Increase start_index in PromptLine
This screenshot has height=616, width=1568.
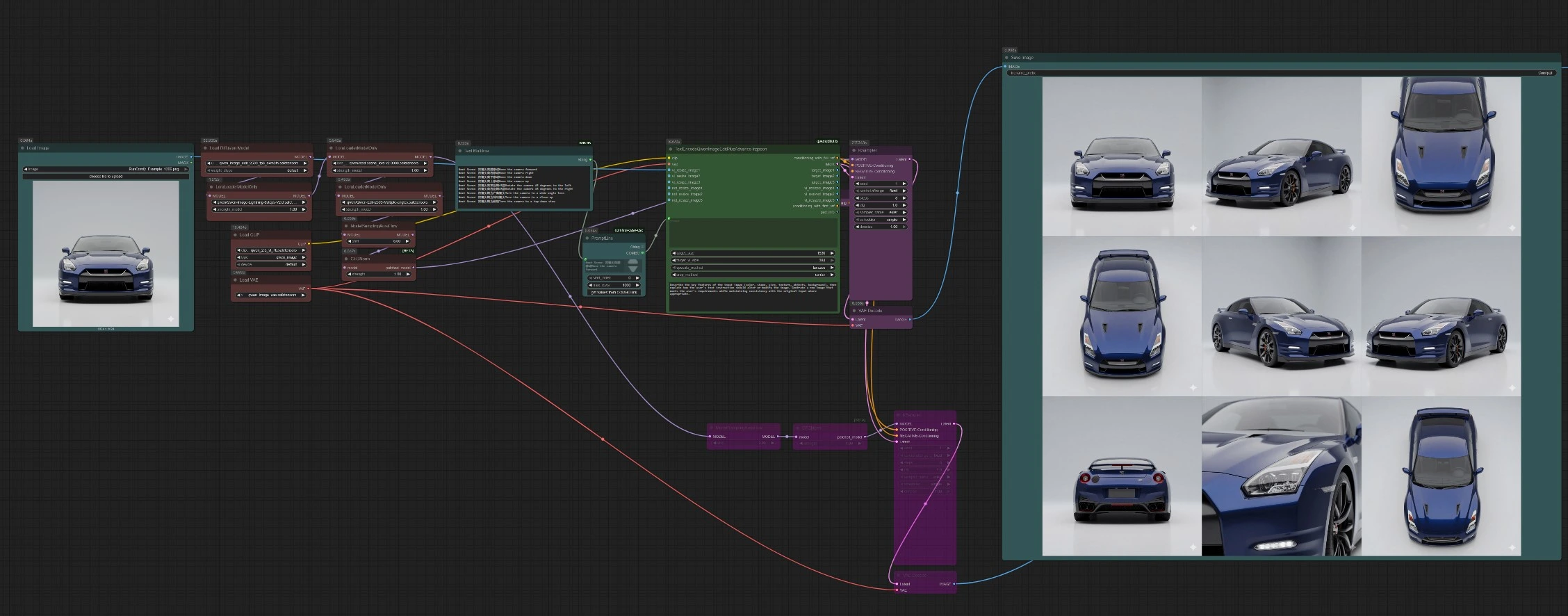tap(639, 277)
